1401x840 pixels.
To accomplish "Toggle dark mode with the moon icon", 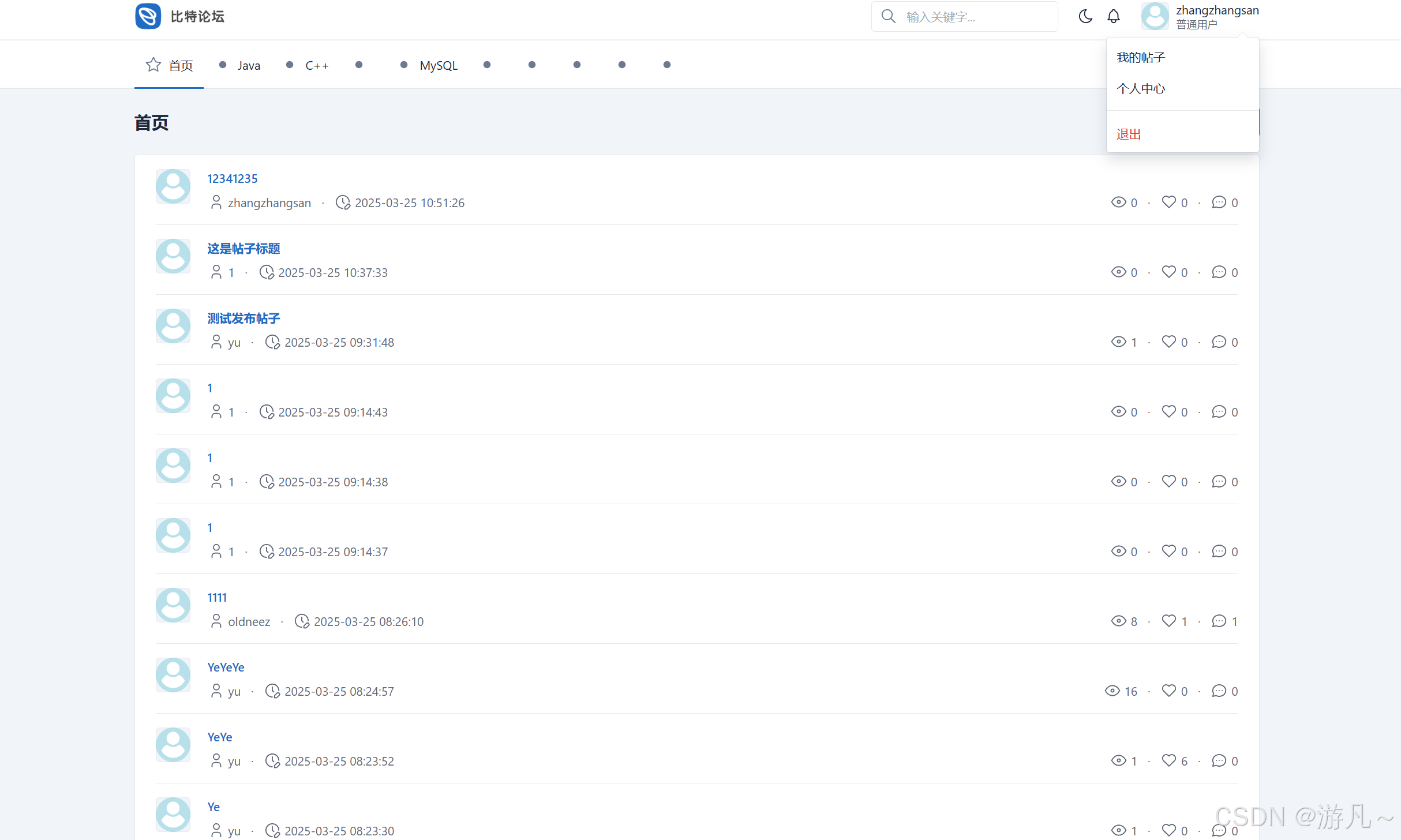I will tap(1085, 16).
